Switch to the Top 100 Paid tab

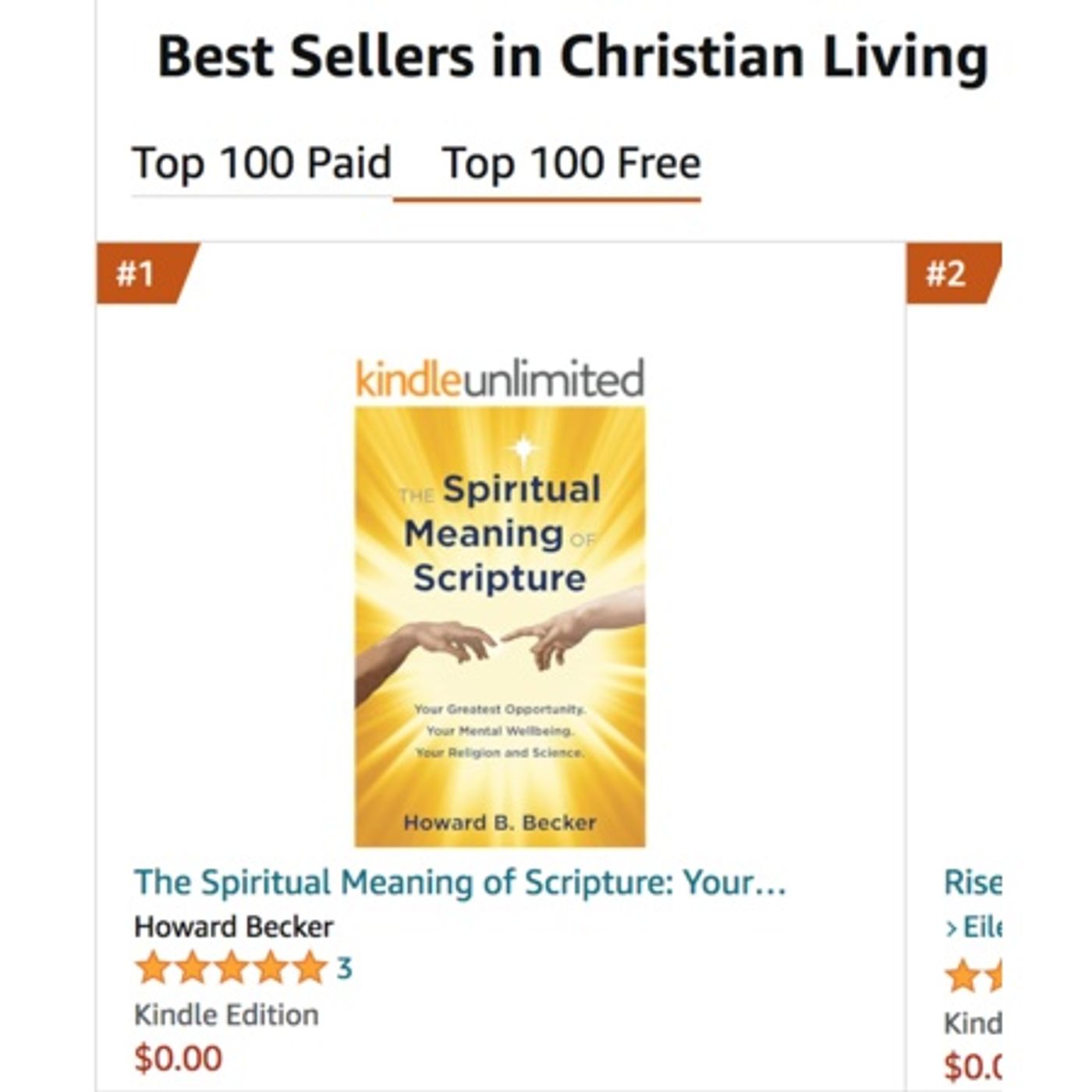click(x=262, y=164)
